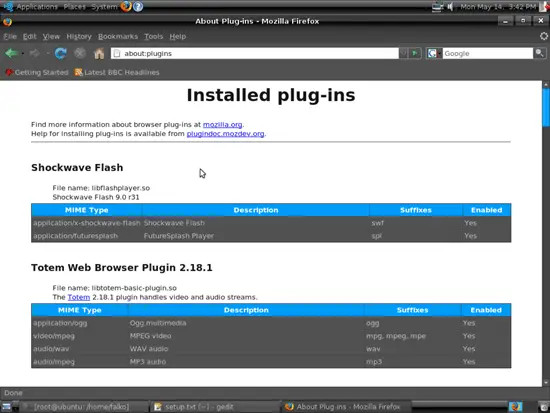Open the plugindoc.mozdev.org link
550x413 pixels.
click(225, 134)
